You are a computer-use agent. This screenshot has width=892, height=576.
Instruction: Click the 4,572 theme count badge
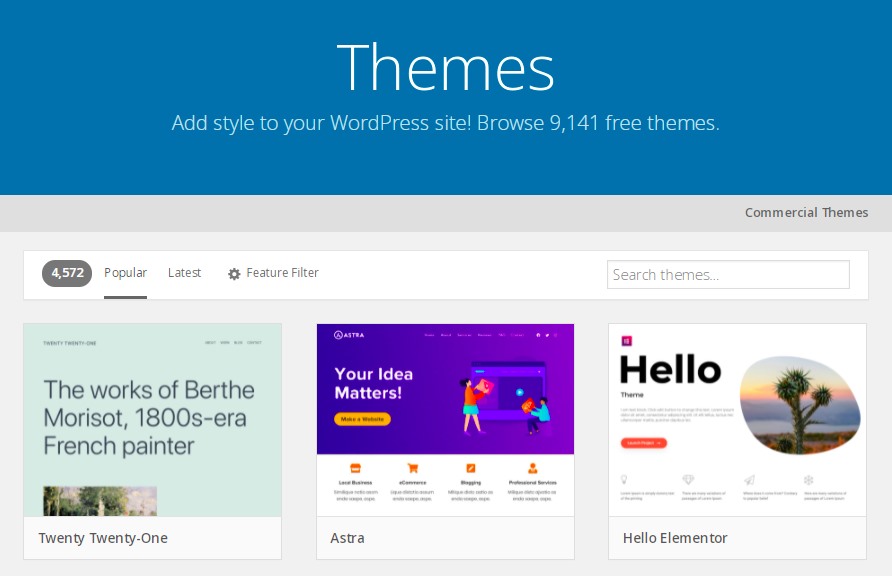point(67,274)
